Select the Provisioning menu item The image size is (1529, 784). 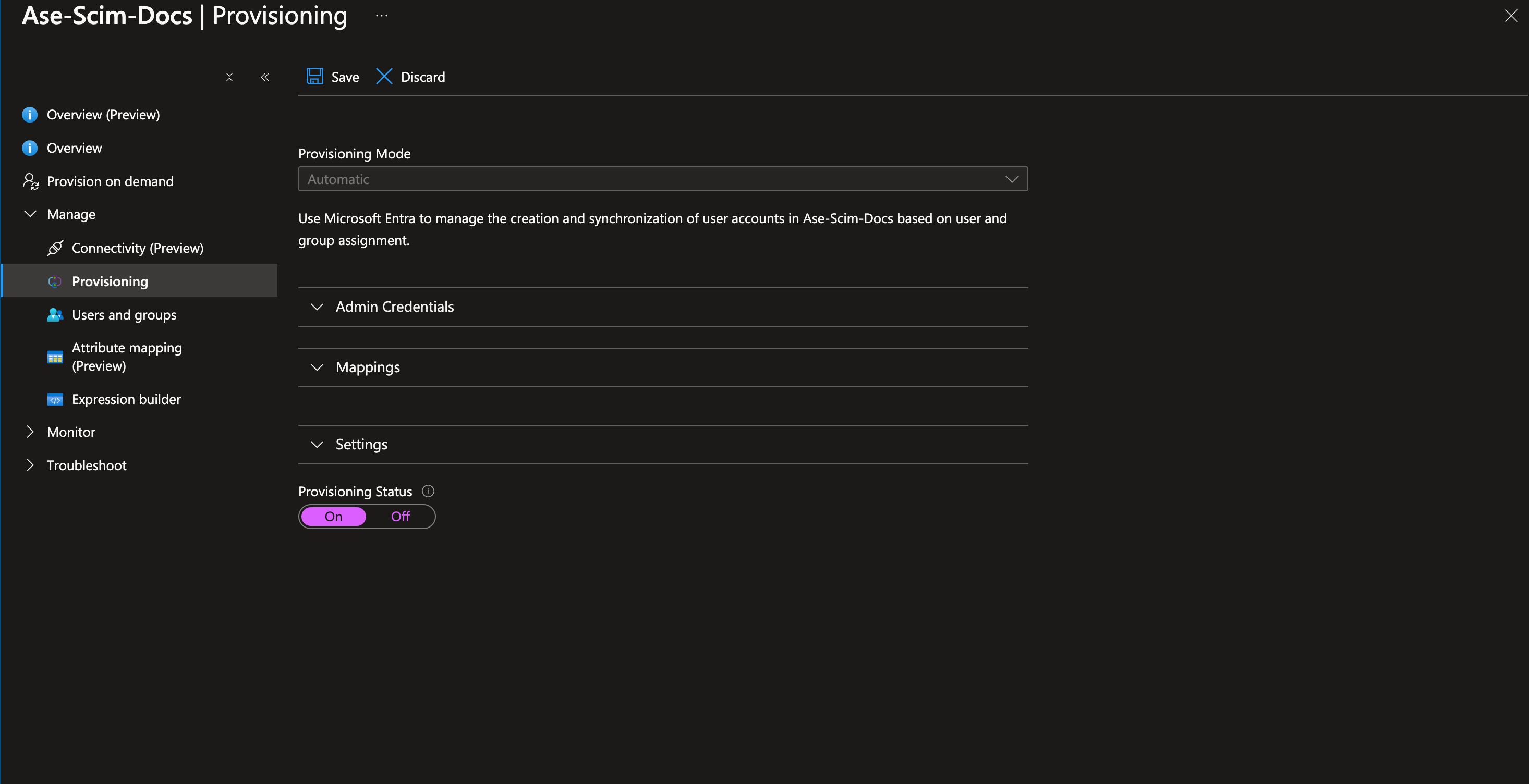[110, 281]
